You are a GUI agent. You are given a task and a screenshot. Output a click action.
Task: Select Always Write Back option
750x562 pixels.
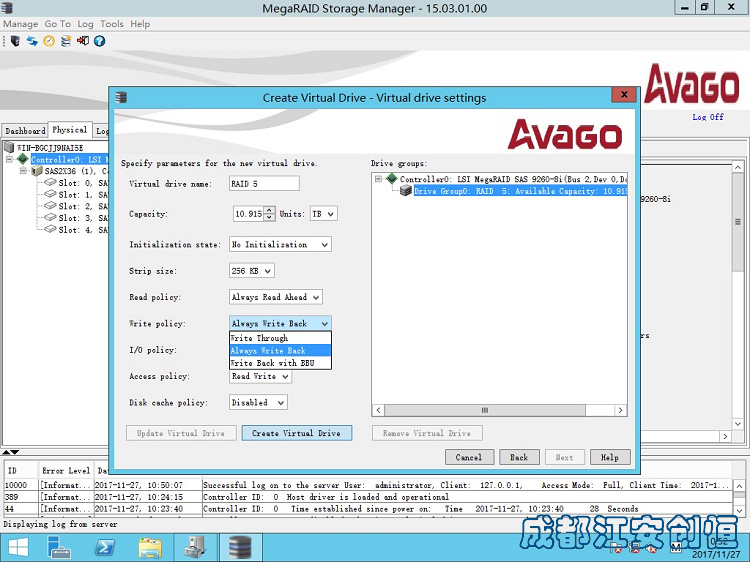pos(280,351)
